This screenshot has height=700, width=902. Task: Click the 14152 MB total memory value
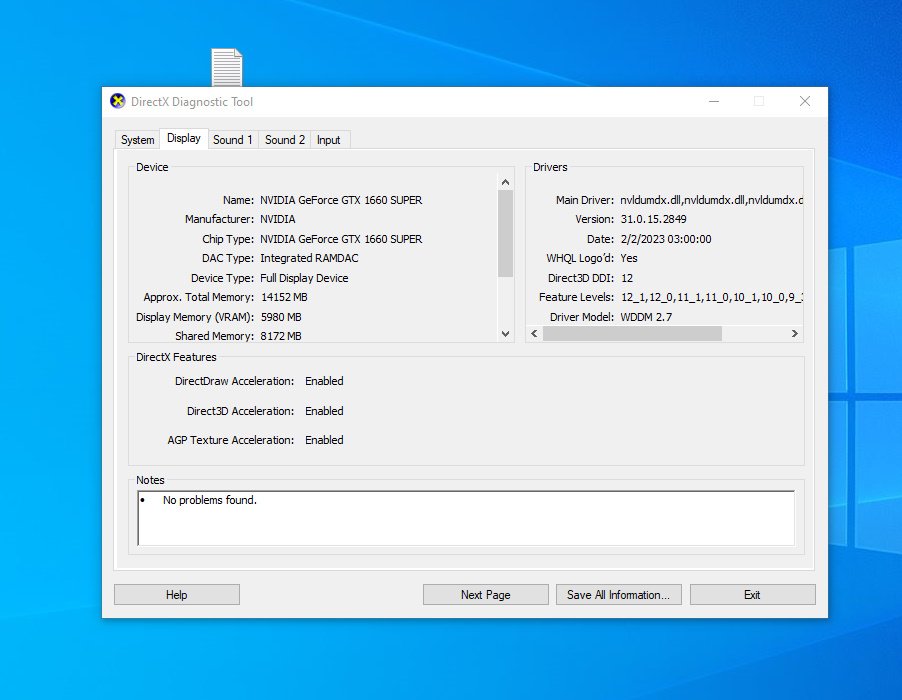coord(284,297)
